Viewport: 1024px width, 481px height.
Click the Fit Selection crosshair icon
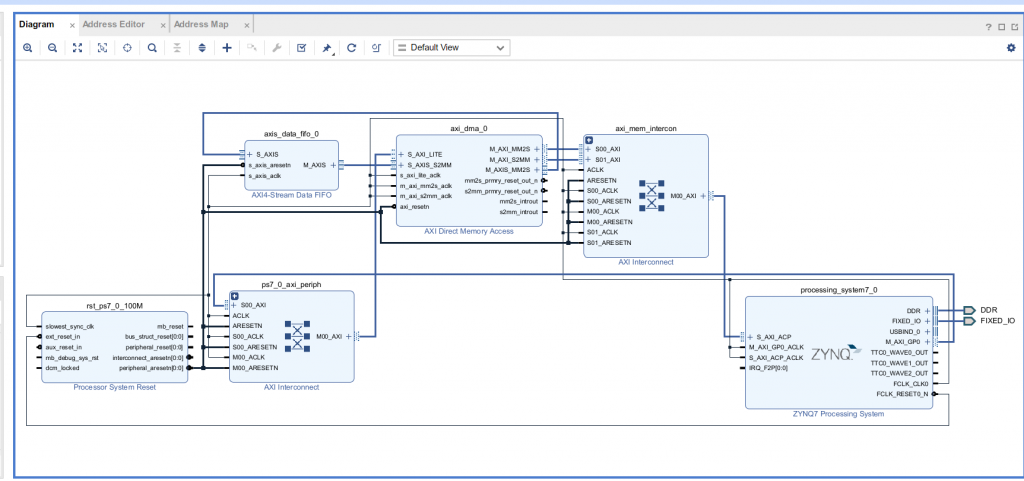pyautogui.click(x=127, y=48)
